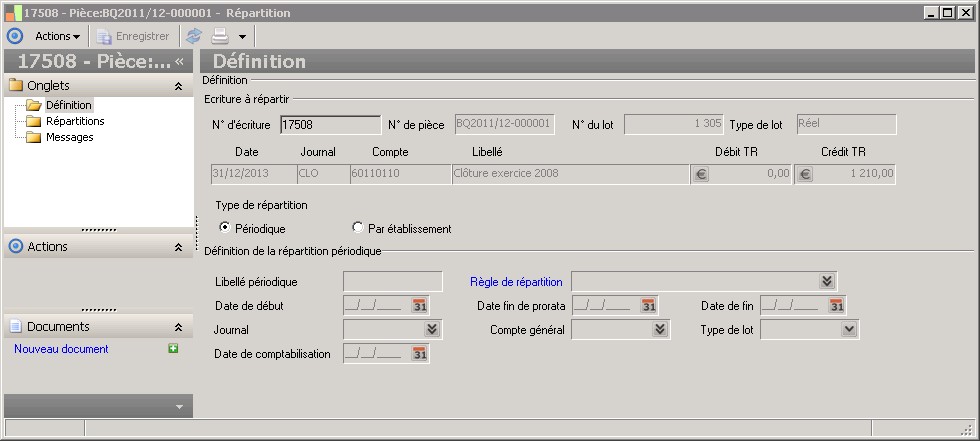Click the Libellé périodique text field
The width and height of the screenshot is (980, 441).
coord(392,282)
